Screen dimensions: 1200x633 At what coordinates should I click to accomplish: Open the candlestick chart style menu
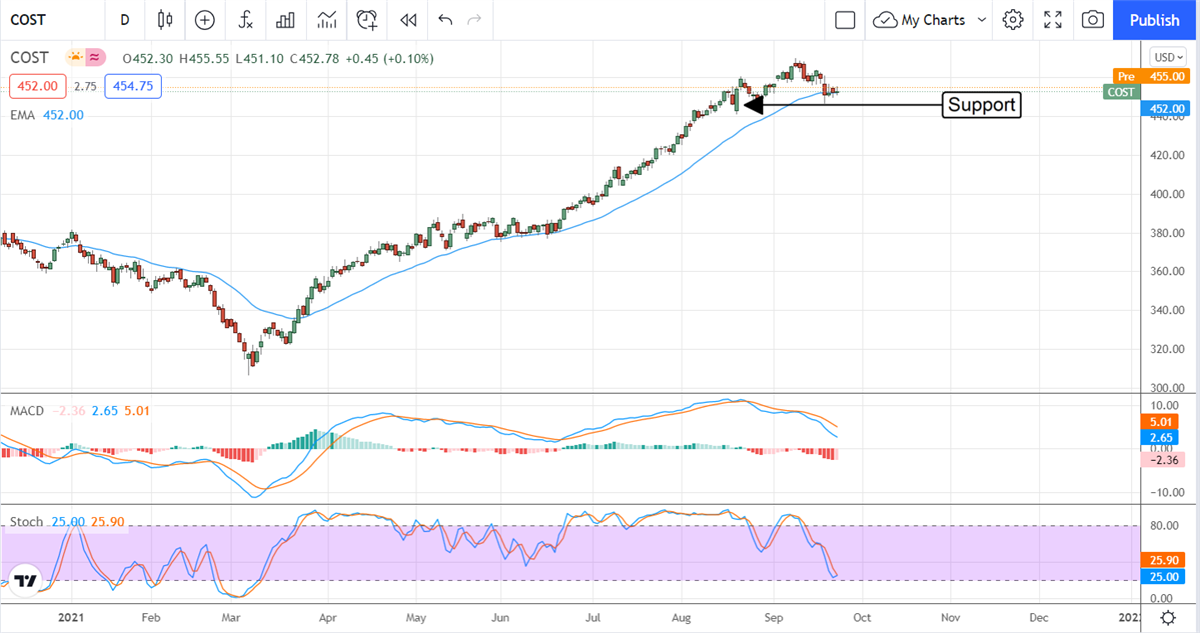[165, 20]
